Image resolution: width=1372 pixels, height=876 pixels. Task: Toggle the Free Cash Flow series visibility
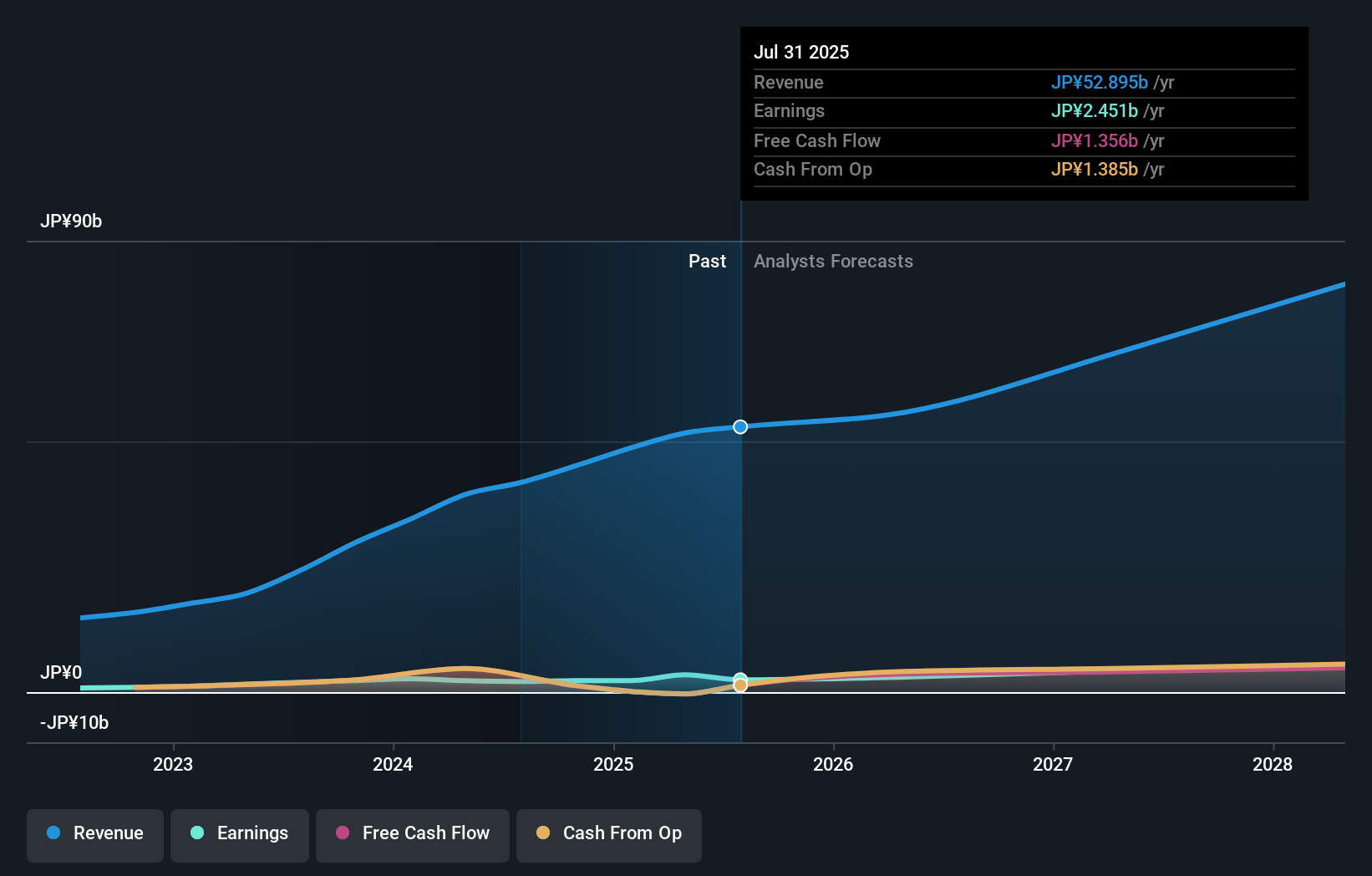tap(412, 835)
